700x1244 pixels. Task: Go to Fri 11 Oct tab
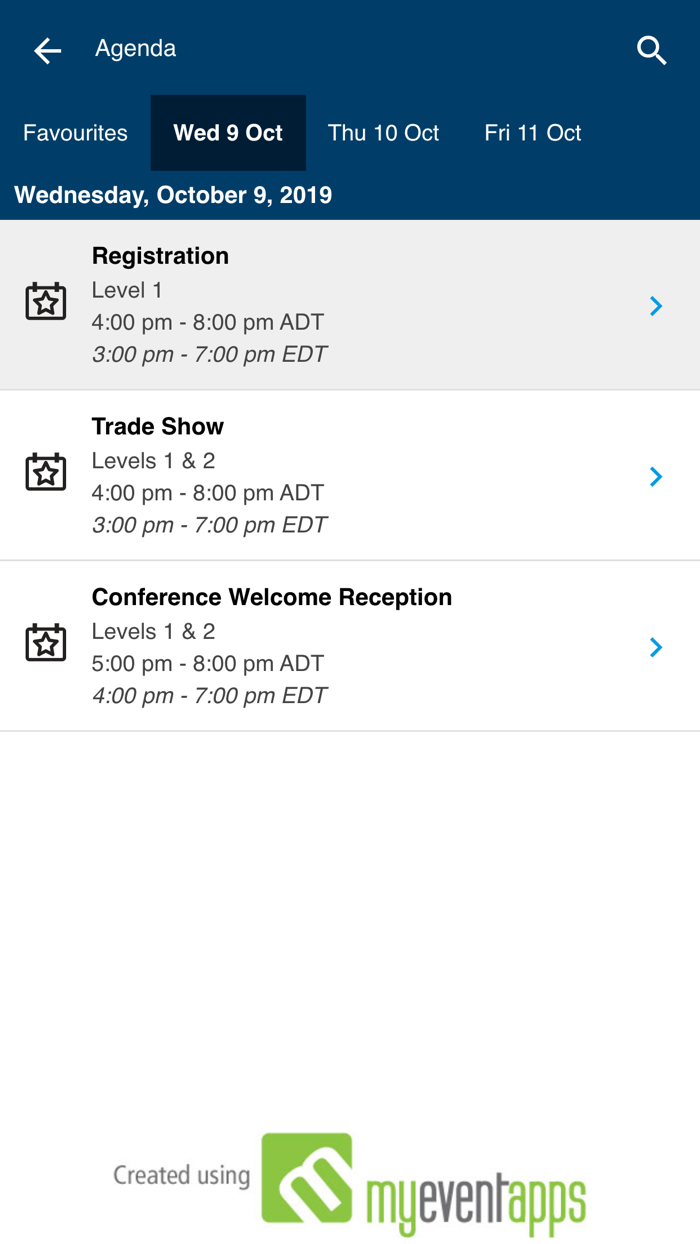[532, 133]
